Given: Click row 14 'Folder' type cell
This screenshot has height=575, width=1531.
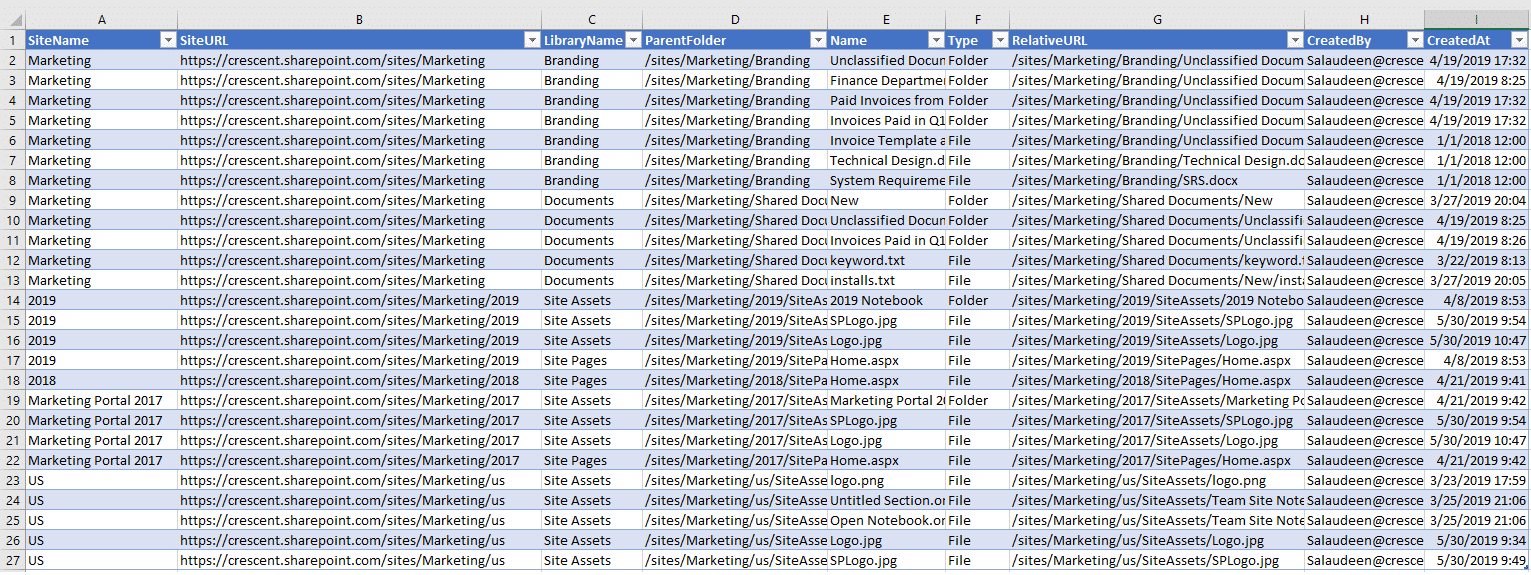Looking at the screenshot, I should (x=977, y=300).
